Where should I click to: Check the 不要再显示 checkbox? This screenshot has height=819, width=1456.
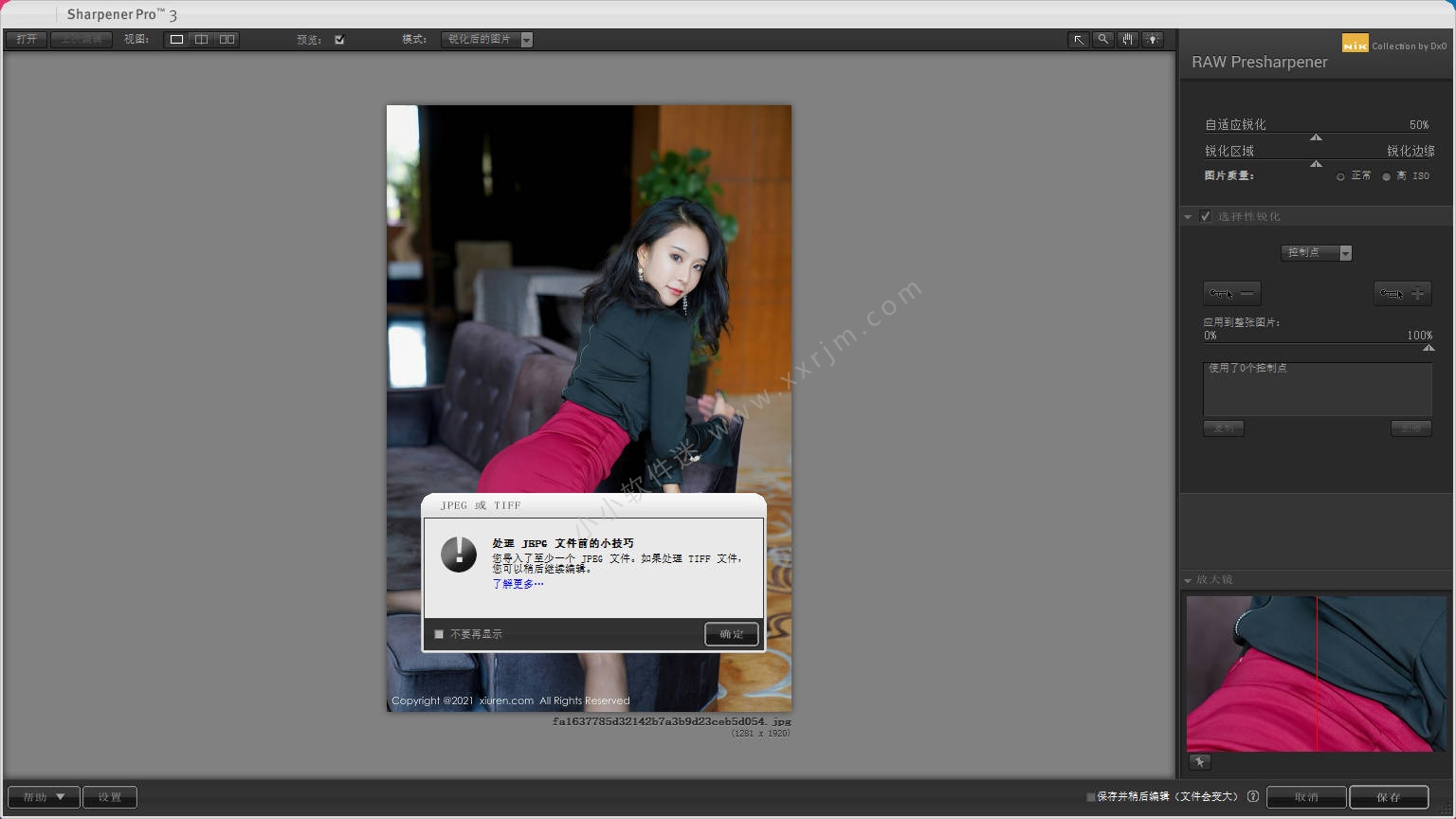coord(439,634)
